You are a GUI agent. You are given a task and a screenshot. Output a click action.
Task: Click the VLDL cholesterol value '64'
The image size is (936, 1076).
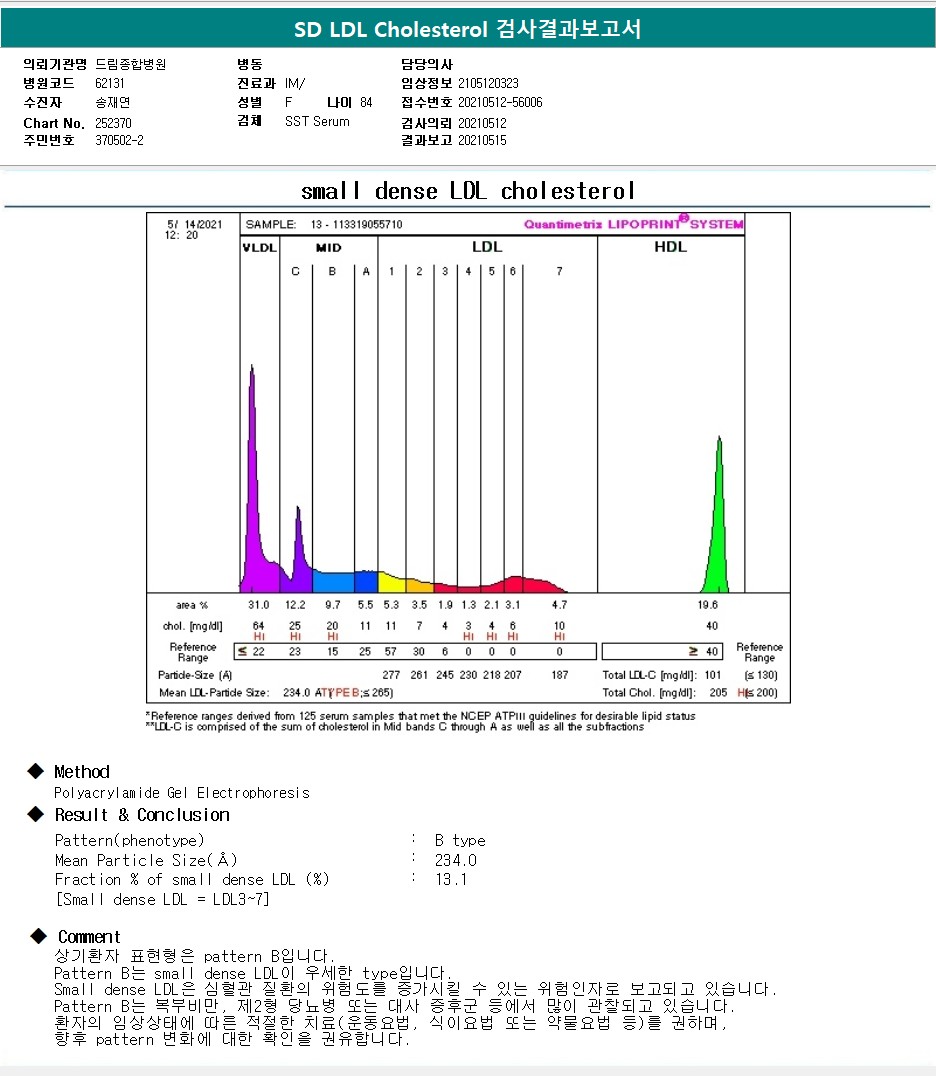[259, 625]
